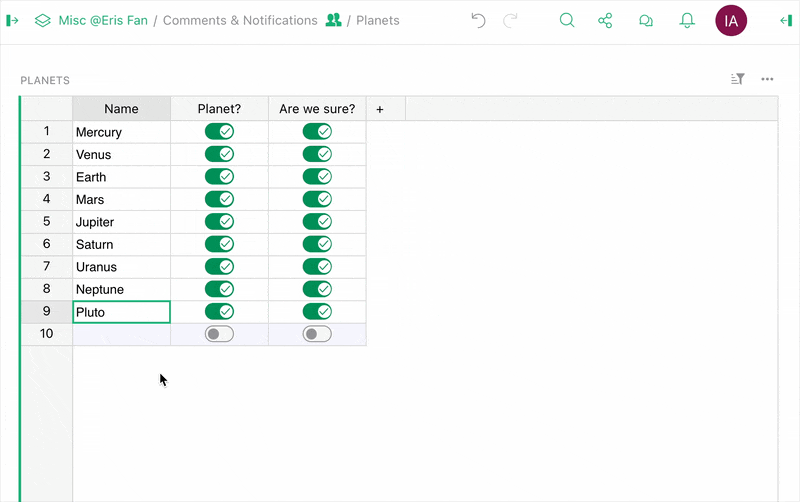The height and width of the screenshot is (502, 800).
Task: Toggle Planet? switch for Pluto
Action: point(219,312)
